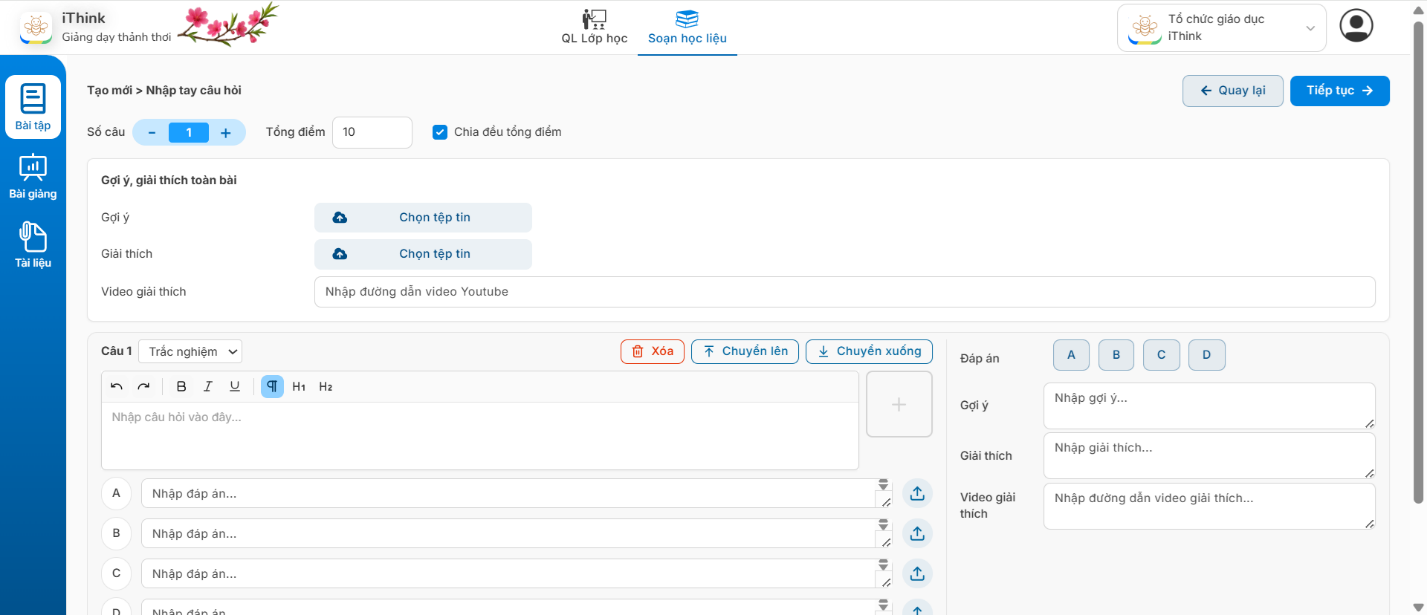Click the "Tiếp tục" button
This screenshot has height=615, width=1427.
1339,91
